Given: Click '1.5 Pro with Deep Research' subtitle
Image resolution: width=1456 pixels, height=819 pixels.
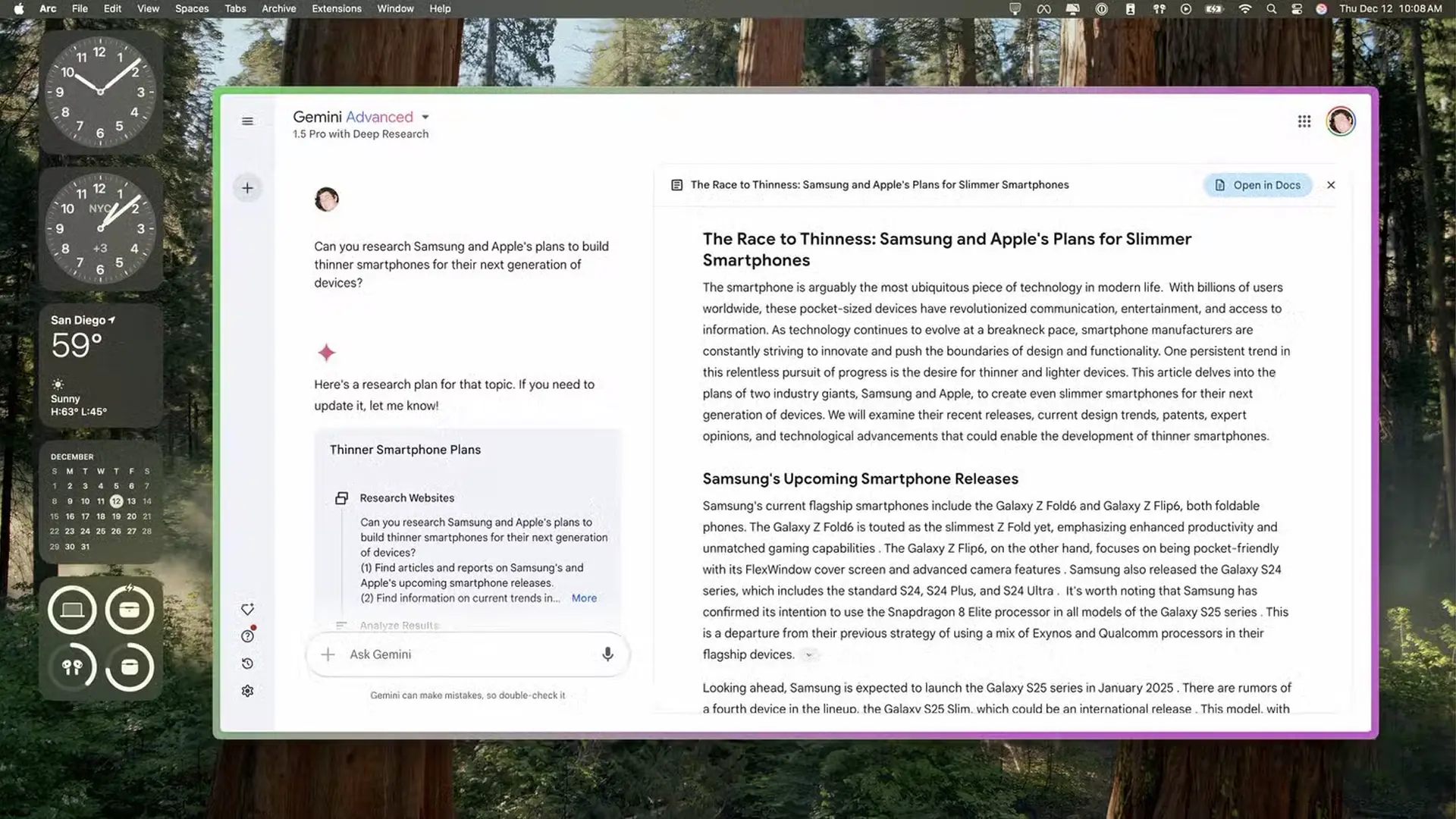Looking at the screenshot, I should 361,134.
